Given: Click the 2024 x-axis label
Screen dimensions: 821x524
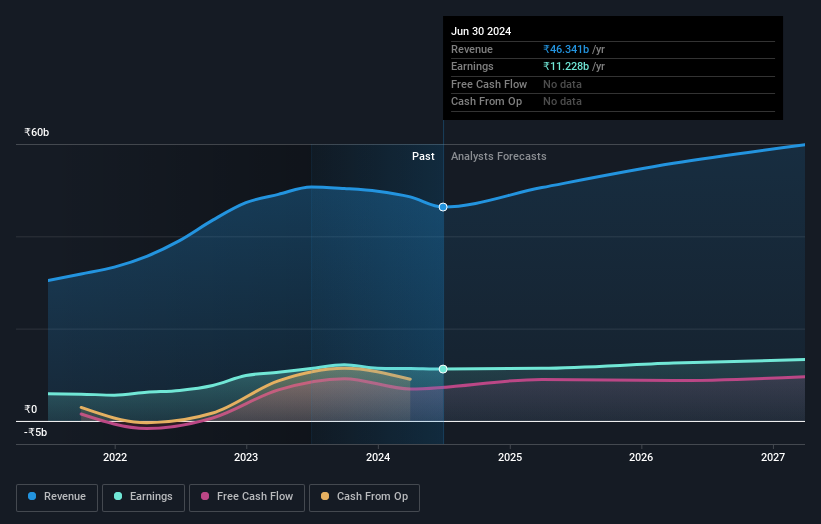Looking at the screenshot, I should (378, 457).
